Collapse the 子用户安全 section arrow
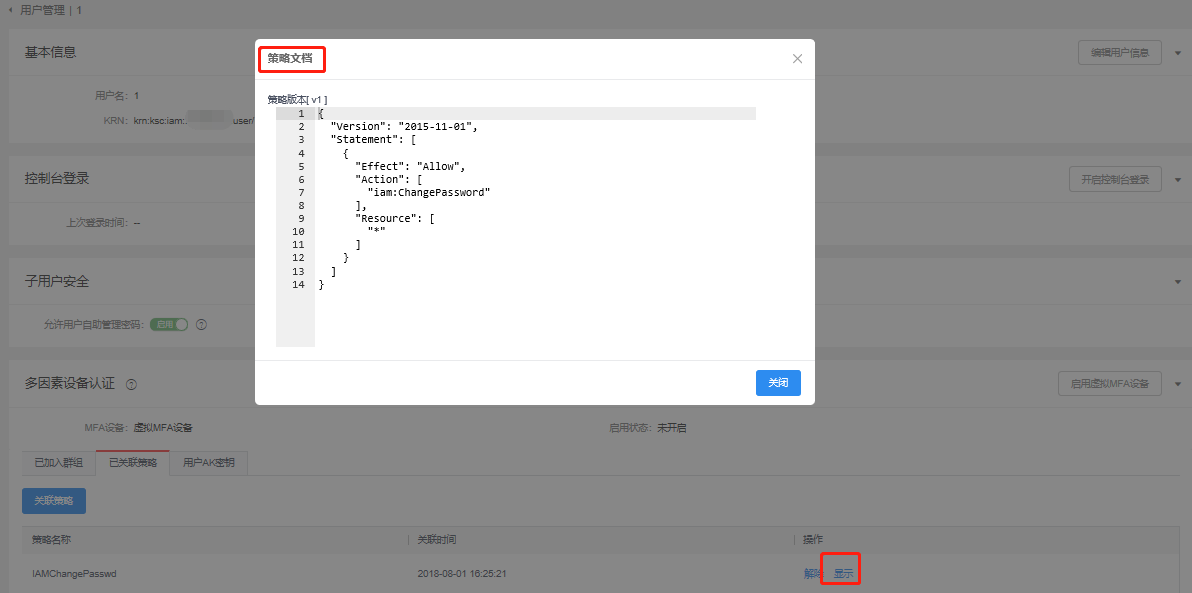The width and height of the screenshot is (1192, 593). pyautogui.click(x=1177, y=282)
